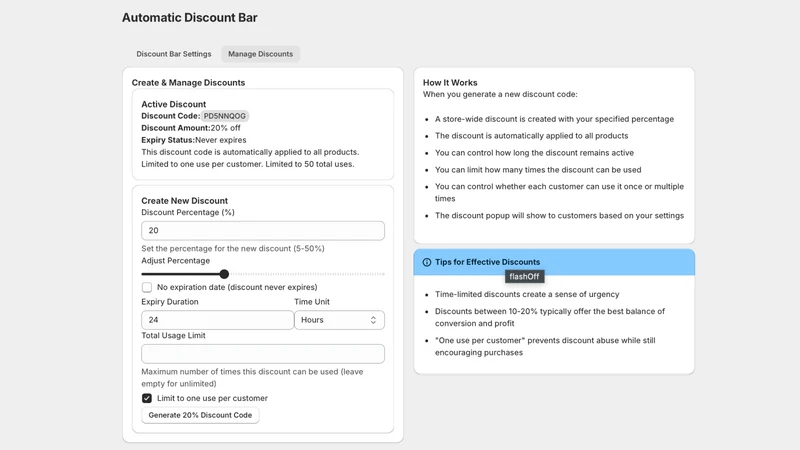The width and height of the screenshot is (800, 450).
Task: Click the Hours dropdown chevron arrows
Action: point(373,320)
